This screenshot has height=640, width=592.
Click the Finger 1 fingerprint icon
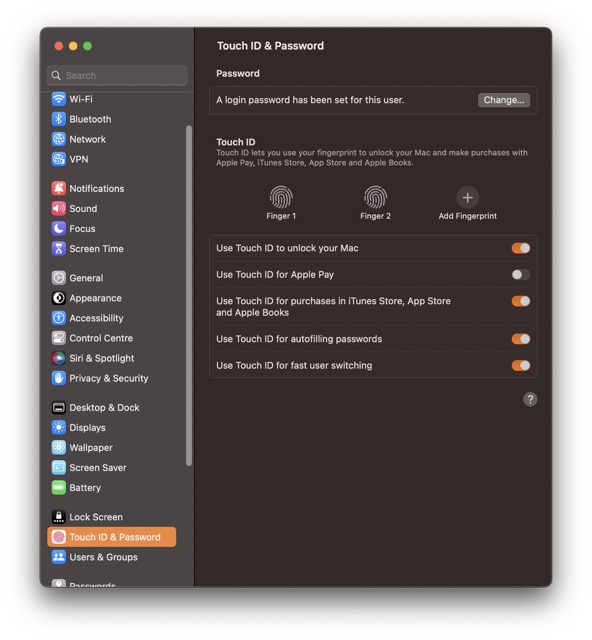click(281, 197)
